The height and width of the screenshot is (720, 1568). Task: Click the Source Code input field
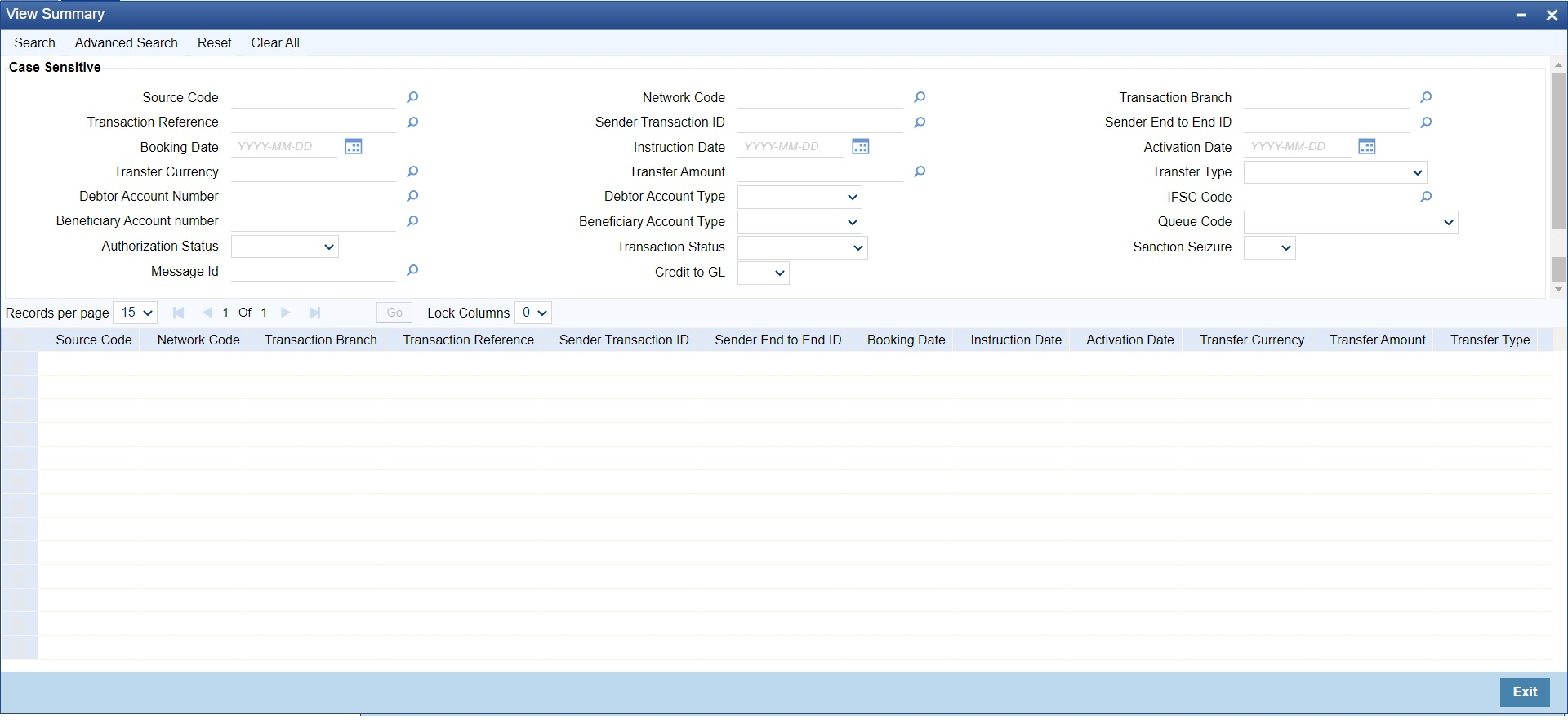pos(314,97)
